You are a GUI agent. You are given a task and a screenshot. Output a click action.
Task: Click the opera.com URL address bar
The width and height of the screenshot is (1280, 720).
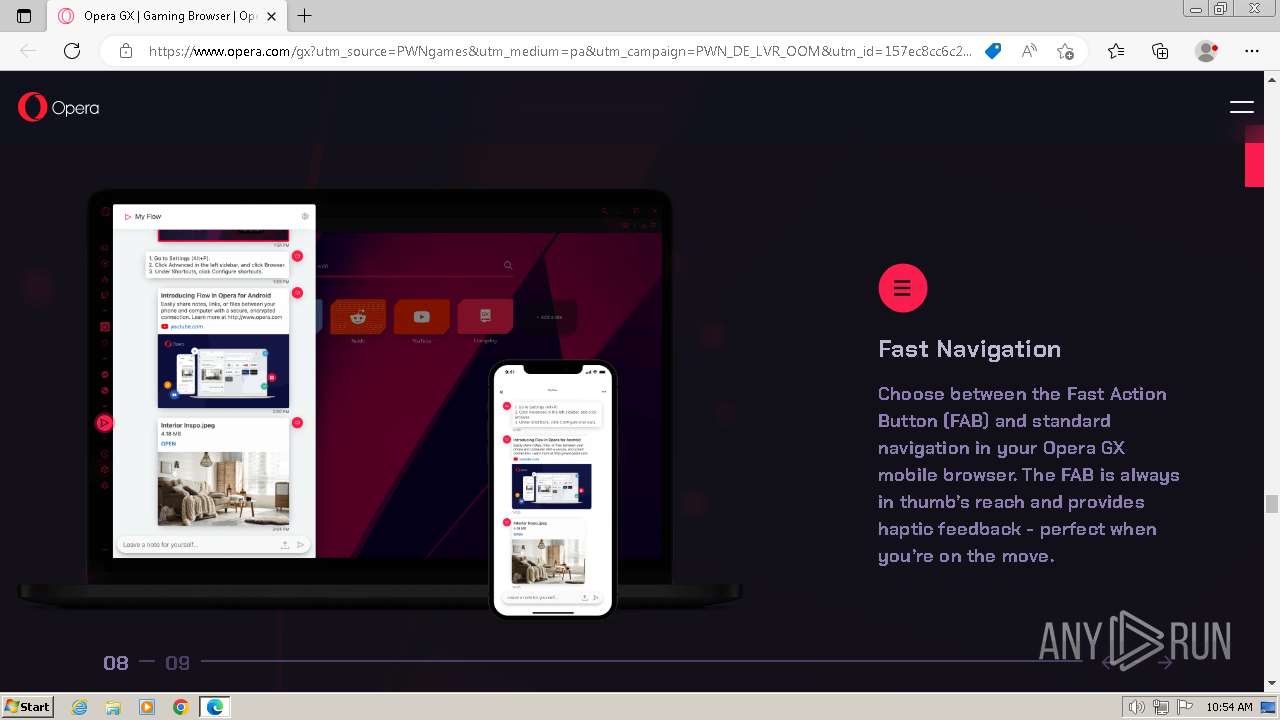pos(560,51)
